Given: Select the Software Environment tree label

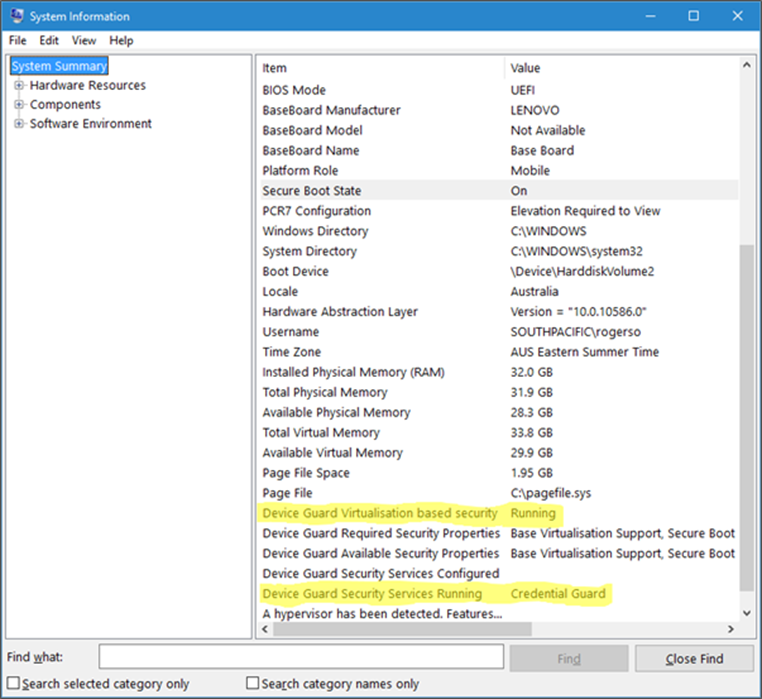Looking at the screenshot, I should (90, 123).
